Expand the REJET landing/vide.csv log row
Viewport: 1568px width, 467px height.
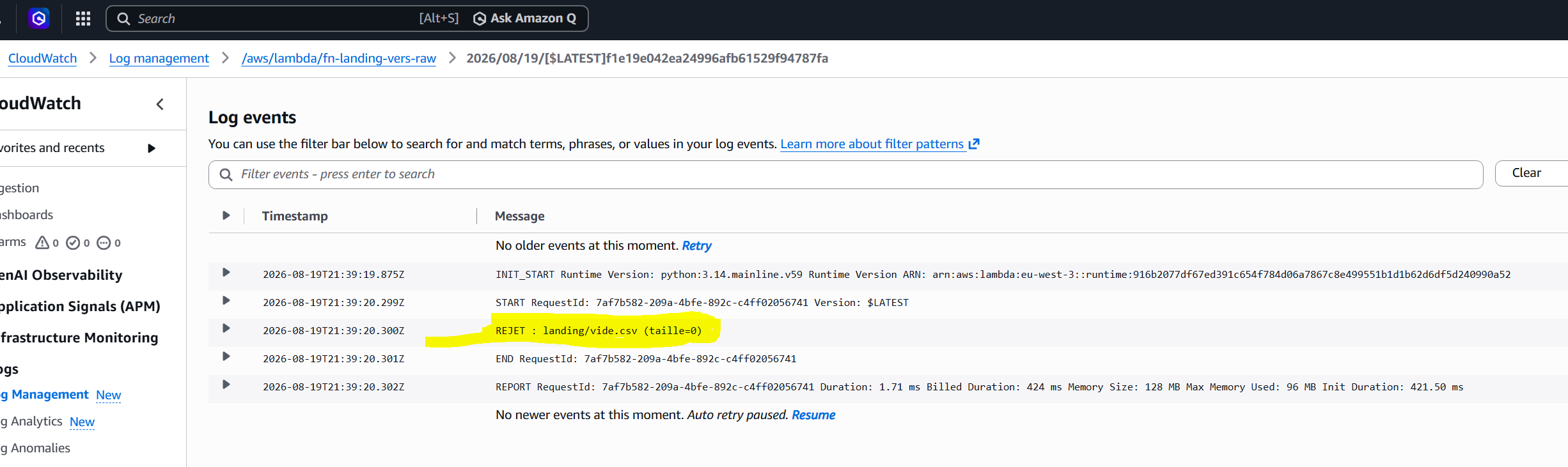coord(226,328)
